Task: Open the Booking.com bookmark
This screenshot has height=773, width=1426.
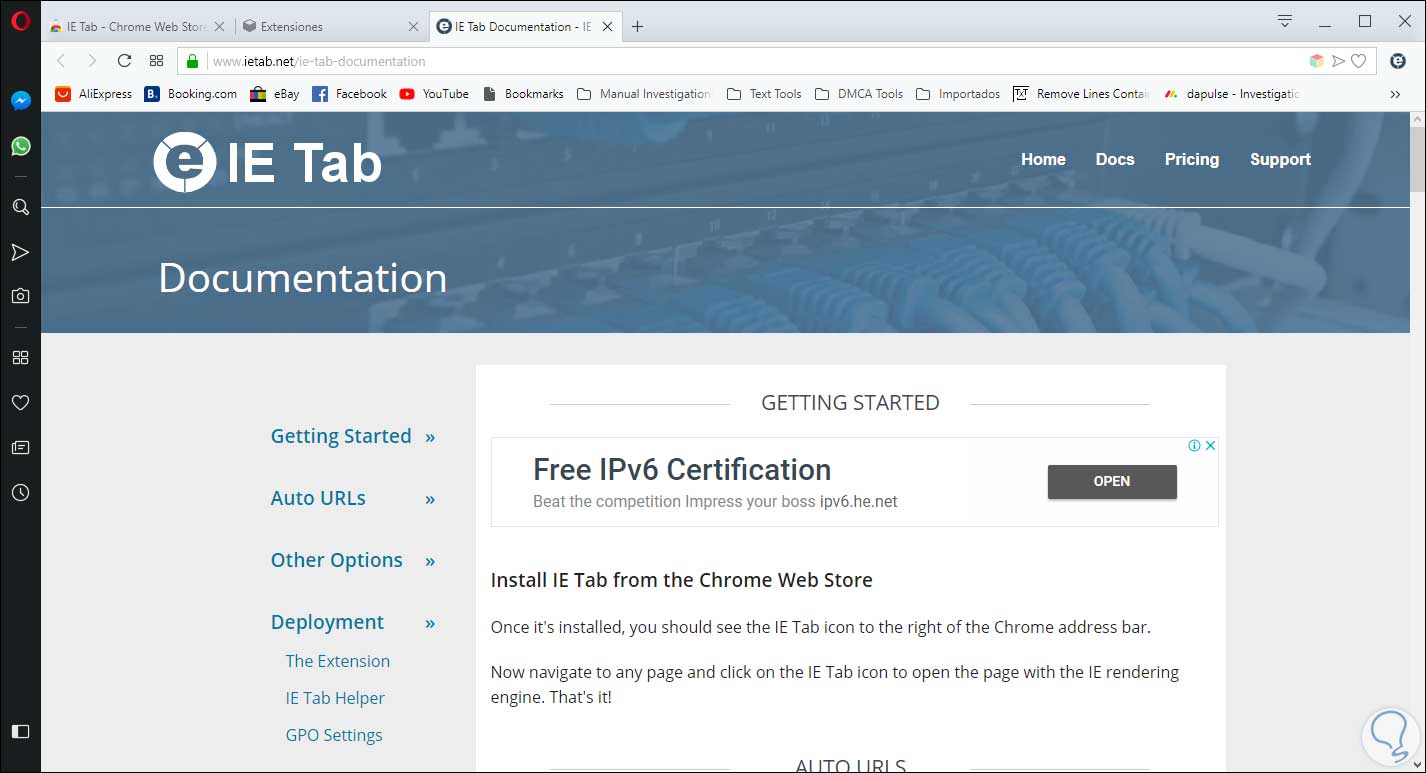Action: pyautogui.click(x=191, y=94)
